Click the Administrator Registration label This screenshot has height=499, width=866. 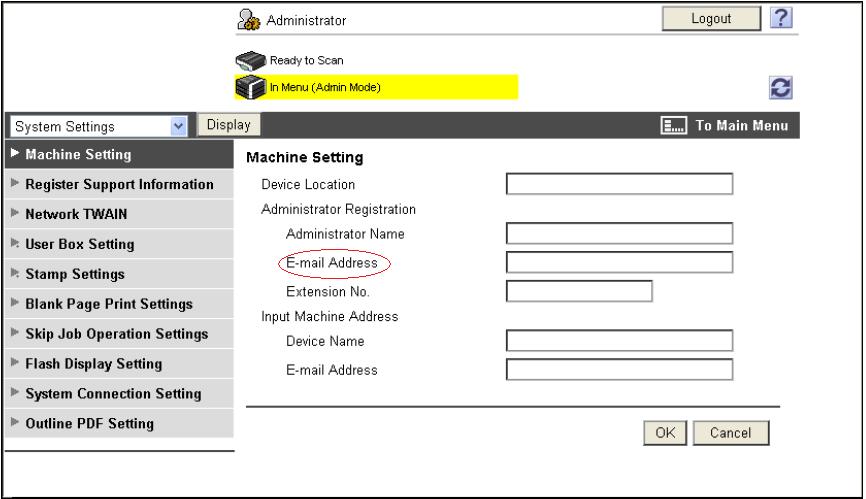pos(338,209)
